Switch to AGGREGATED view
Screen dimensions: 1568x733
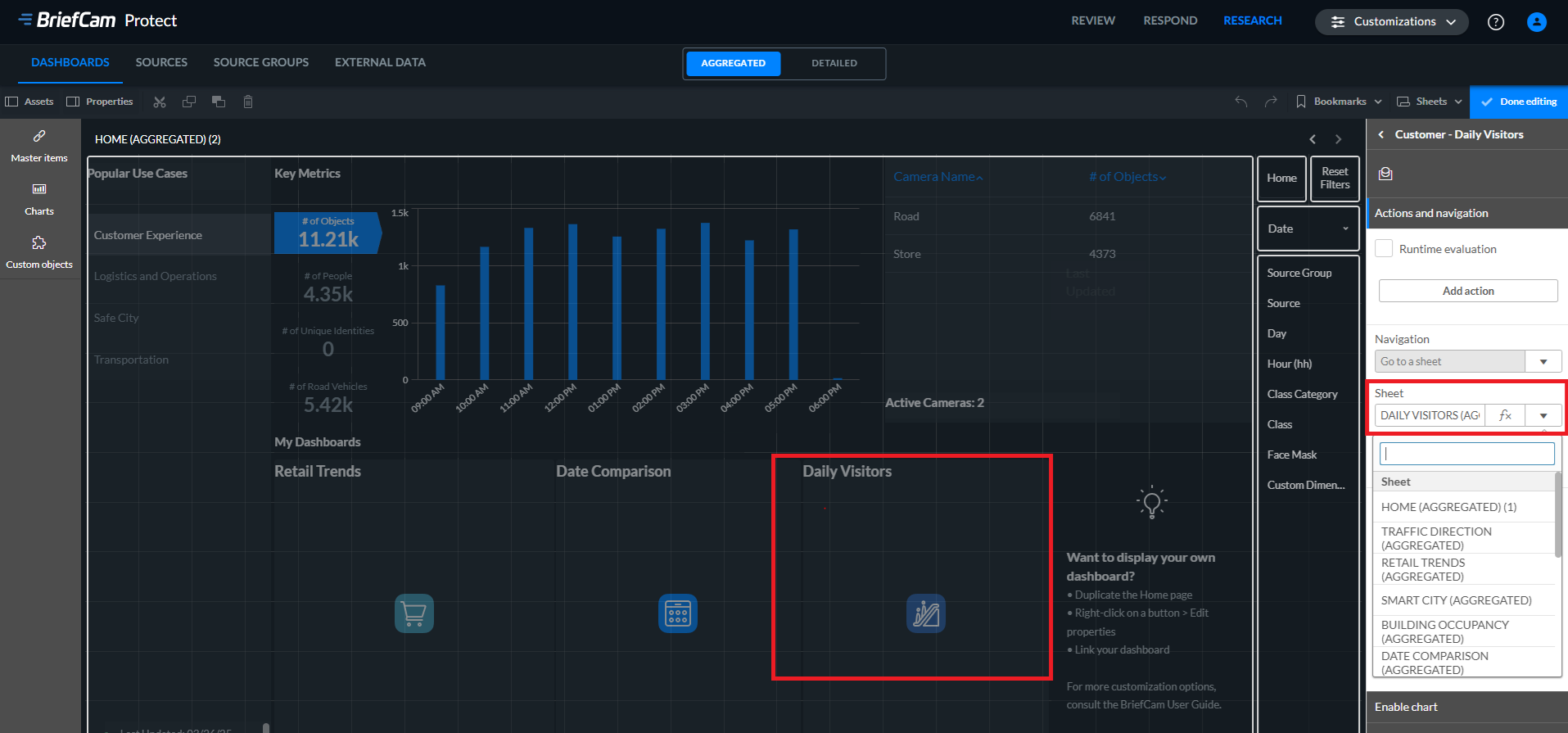[x=734, y=63]
